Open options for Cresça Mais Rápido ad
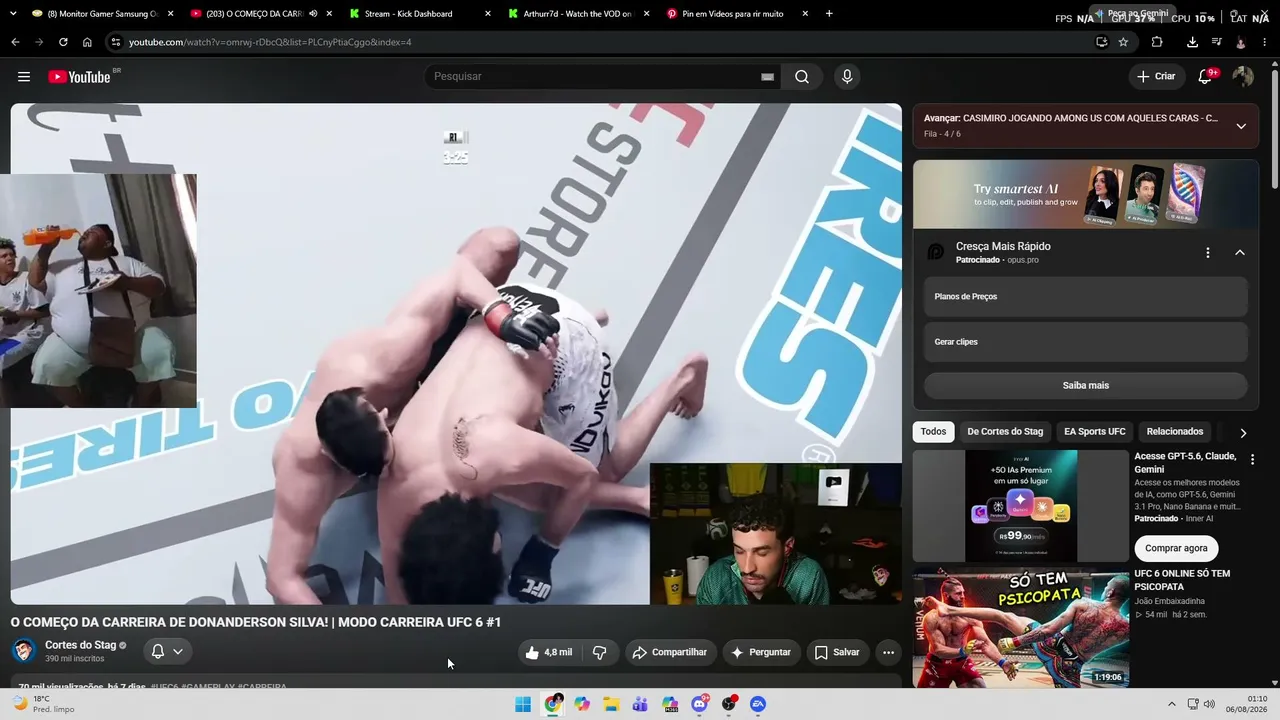The height and width of the screenshot is (720, 1280). tap(1208, 253)
